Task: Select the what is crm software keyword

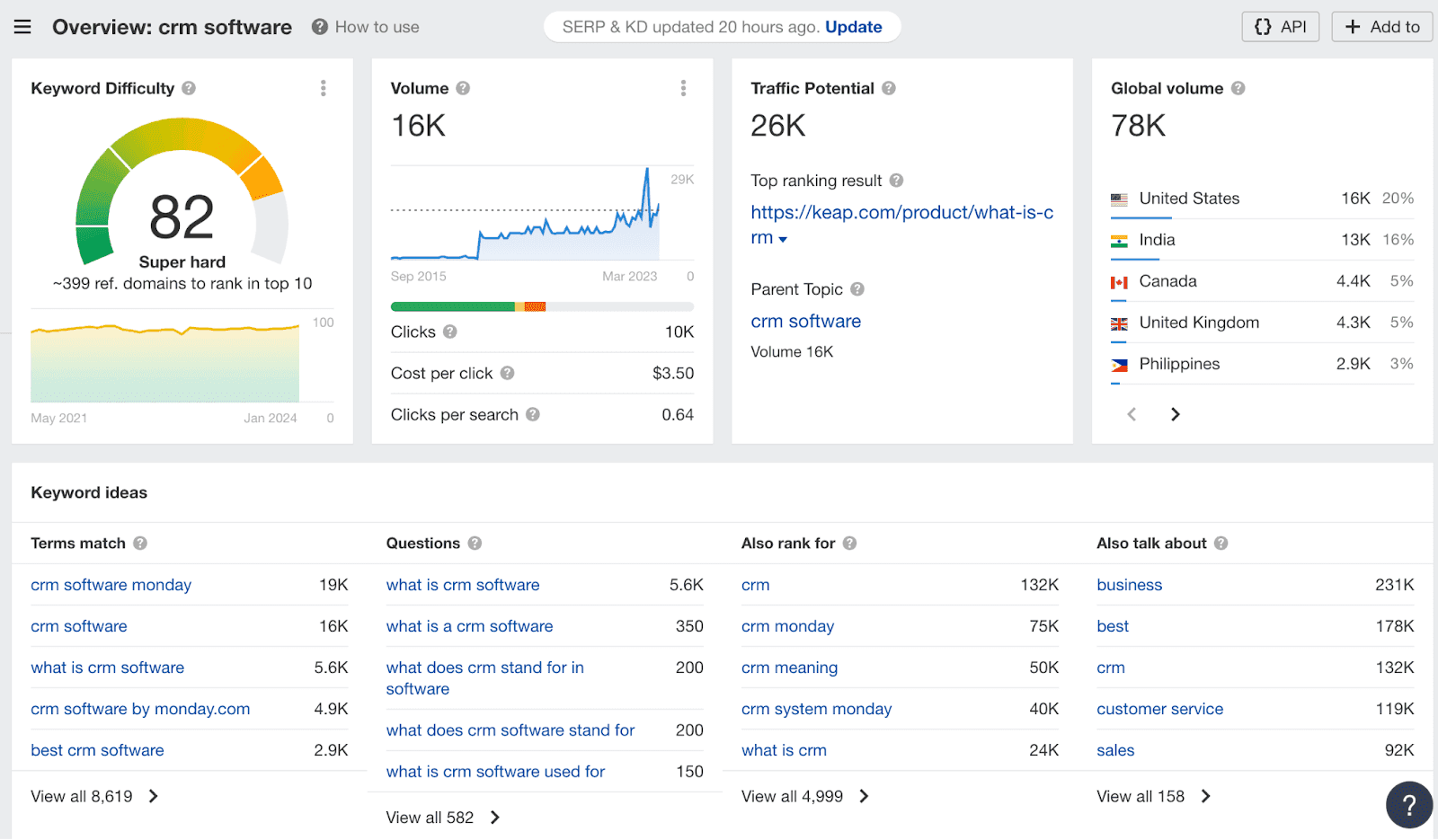Action: (107, 668)
